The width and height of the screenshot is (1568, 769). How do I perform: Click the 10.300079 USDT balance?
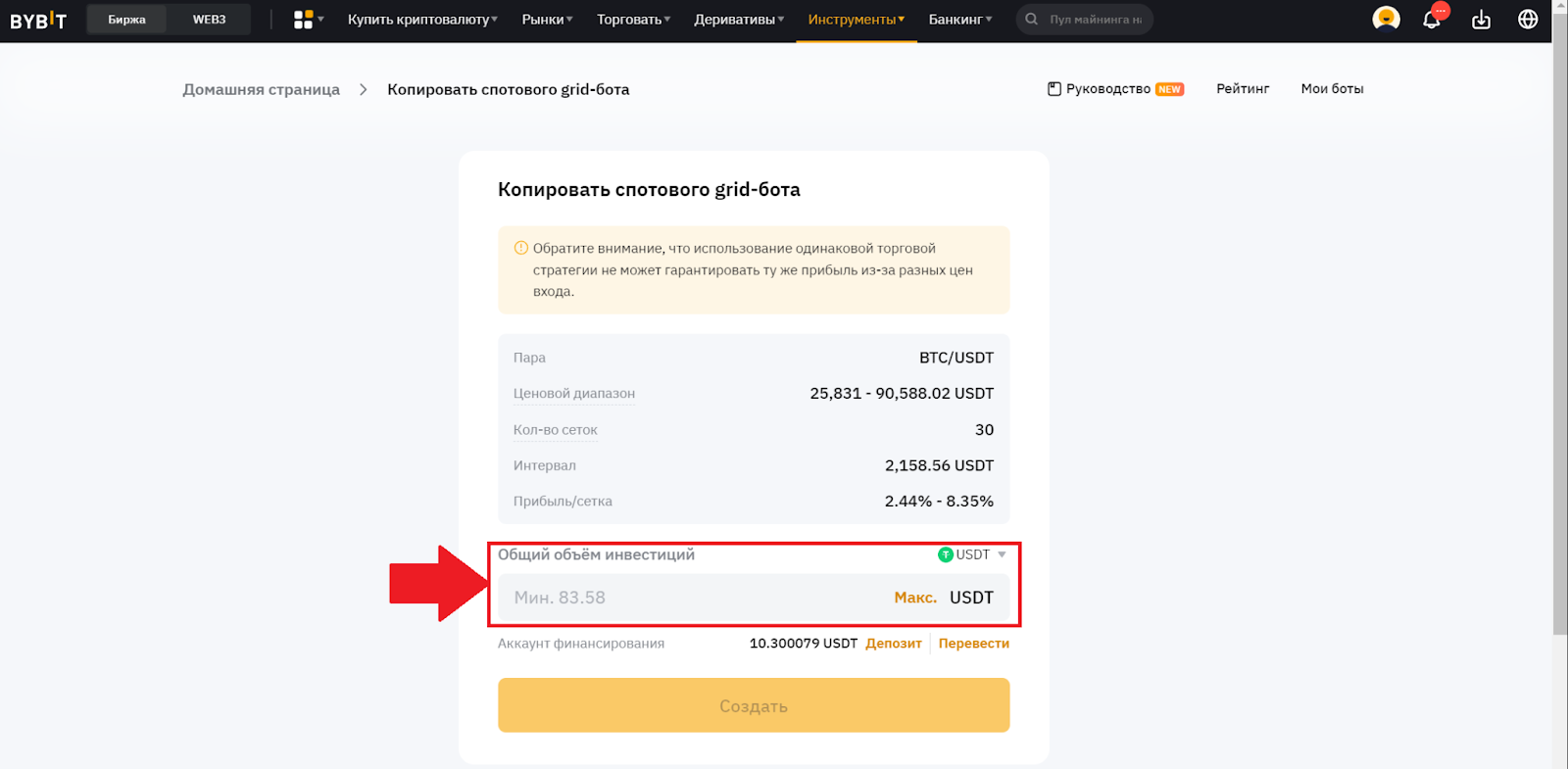point(804,644)
